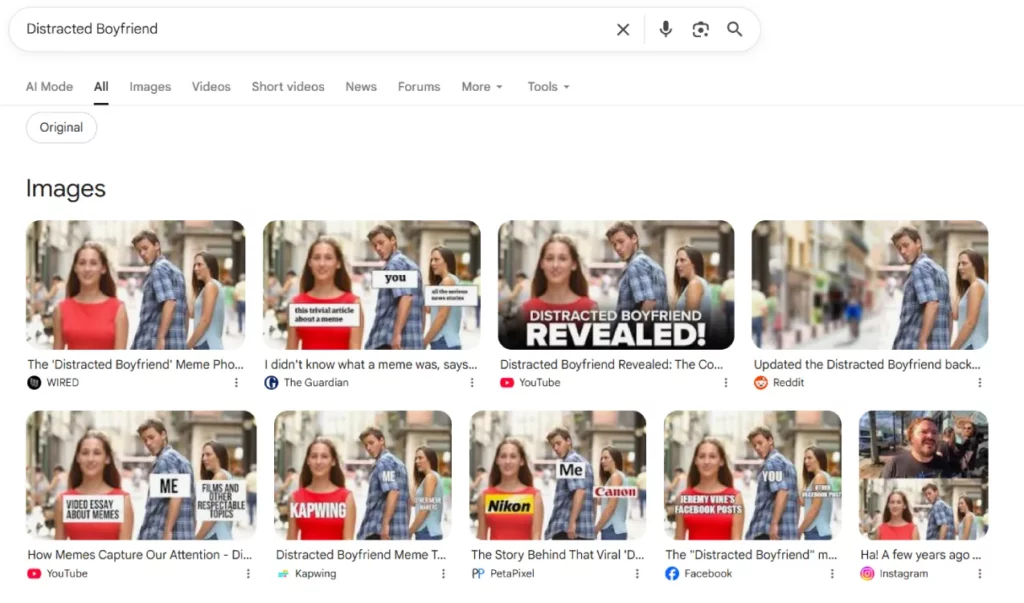Open The Guardian meme thumbnail labeled "you"
The image size is (1024, 603).
pyautogui.click(x=372, y=285)
